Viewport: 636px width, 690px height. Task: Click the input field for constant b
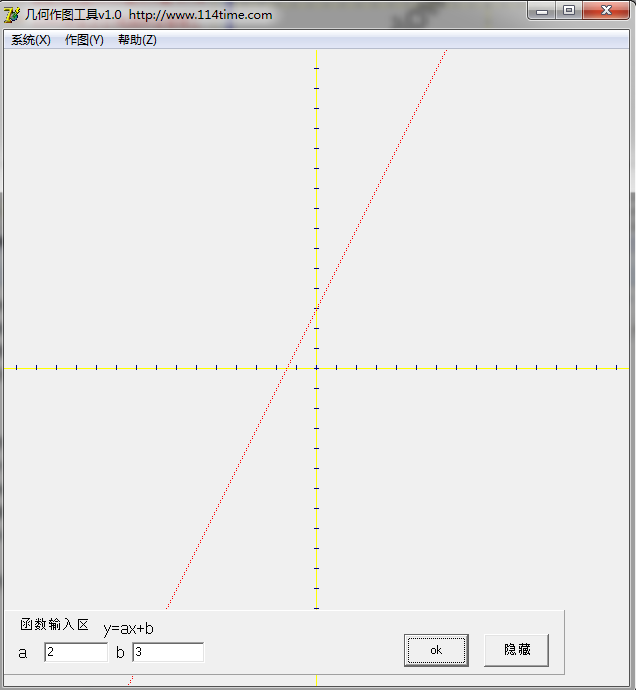click(x=168, y=652)
